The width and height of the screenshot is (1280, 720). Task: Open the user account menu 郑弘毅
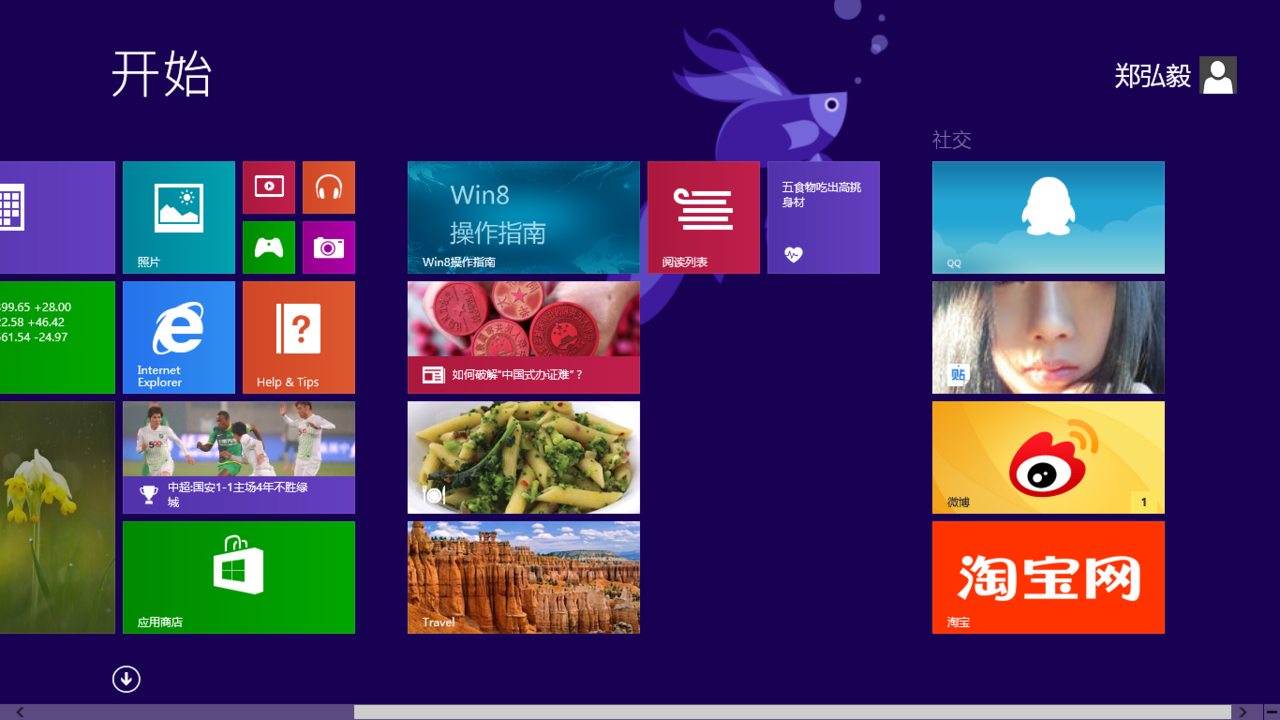coord(1175,75)
